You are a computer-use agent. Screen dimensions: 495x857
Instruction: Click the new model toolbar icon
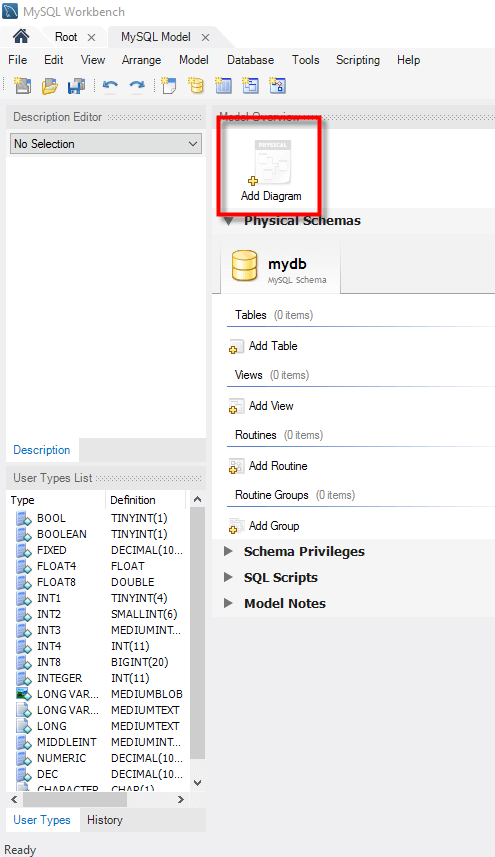pos(22,85)
